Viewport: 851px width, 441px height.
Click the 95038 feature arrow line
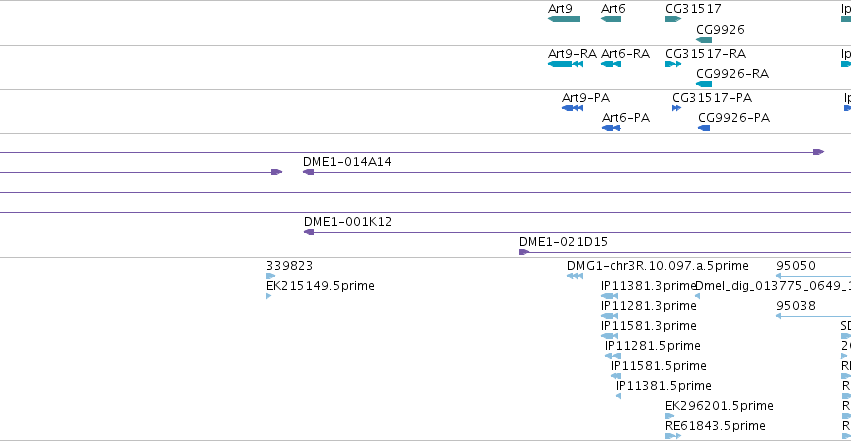pos(814,316)
